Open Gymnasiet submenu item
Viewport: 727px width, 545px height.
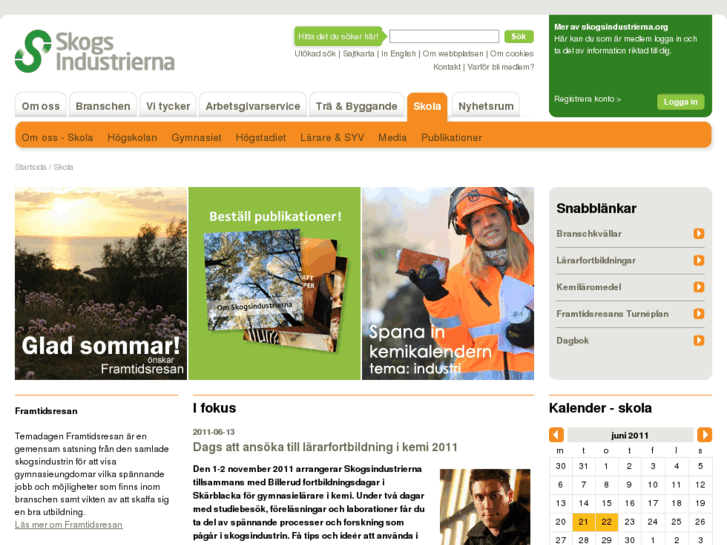[196, 138]
